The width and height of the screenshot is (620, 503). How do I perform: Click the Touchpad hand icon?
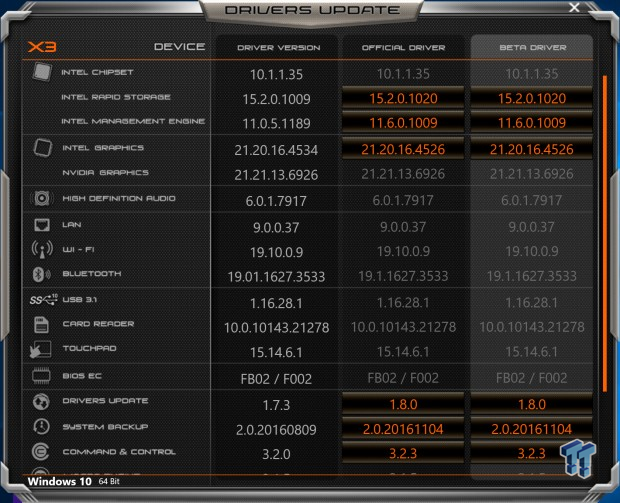(40, 350)
